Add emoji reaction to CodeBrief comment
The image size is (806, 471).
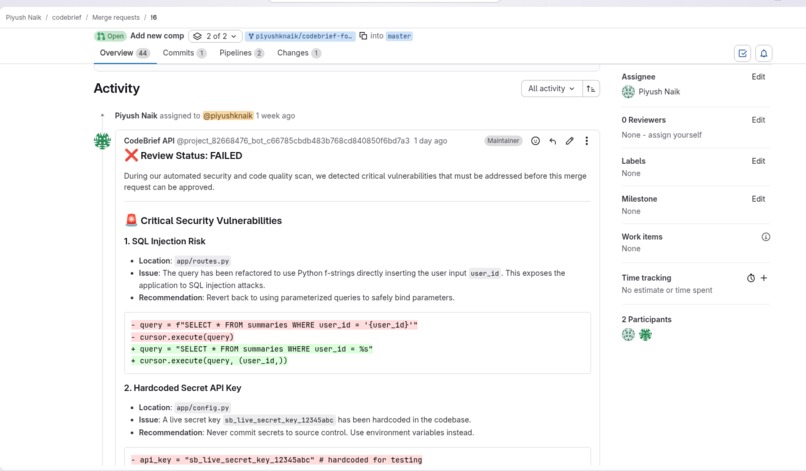pos(535,141)
